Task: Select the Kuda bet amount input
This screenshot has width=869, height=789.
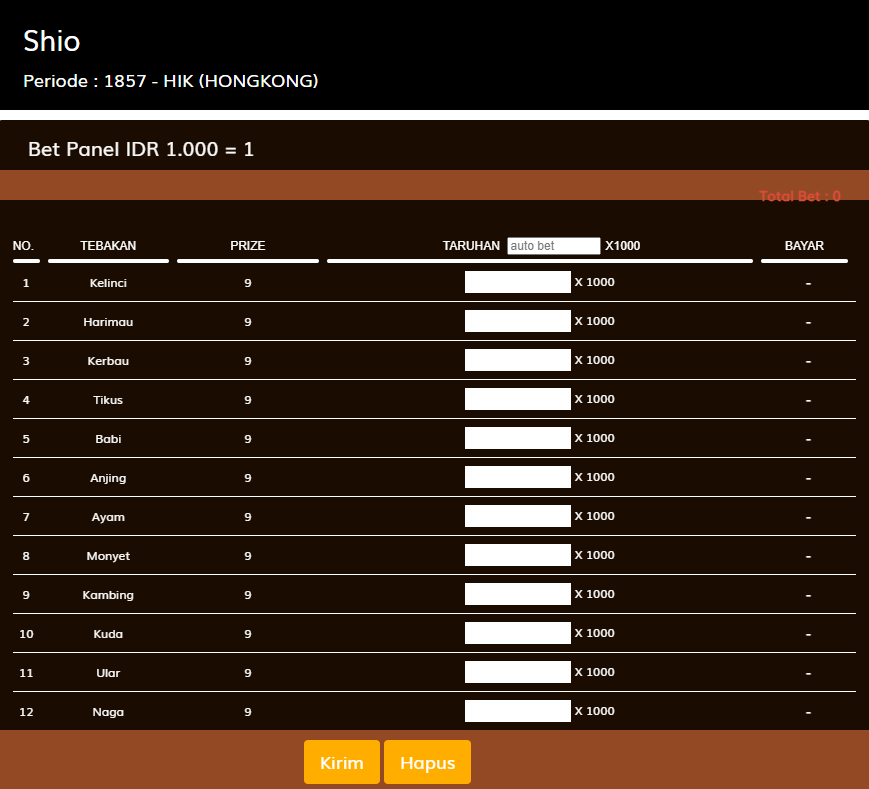Action: click(517, 633)
